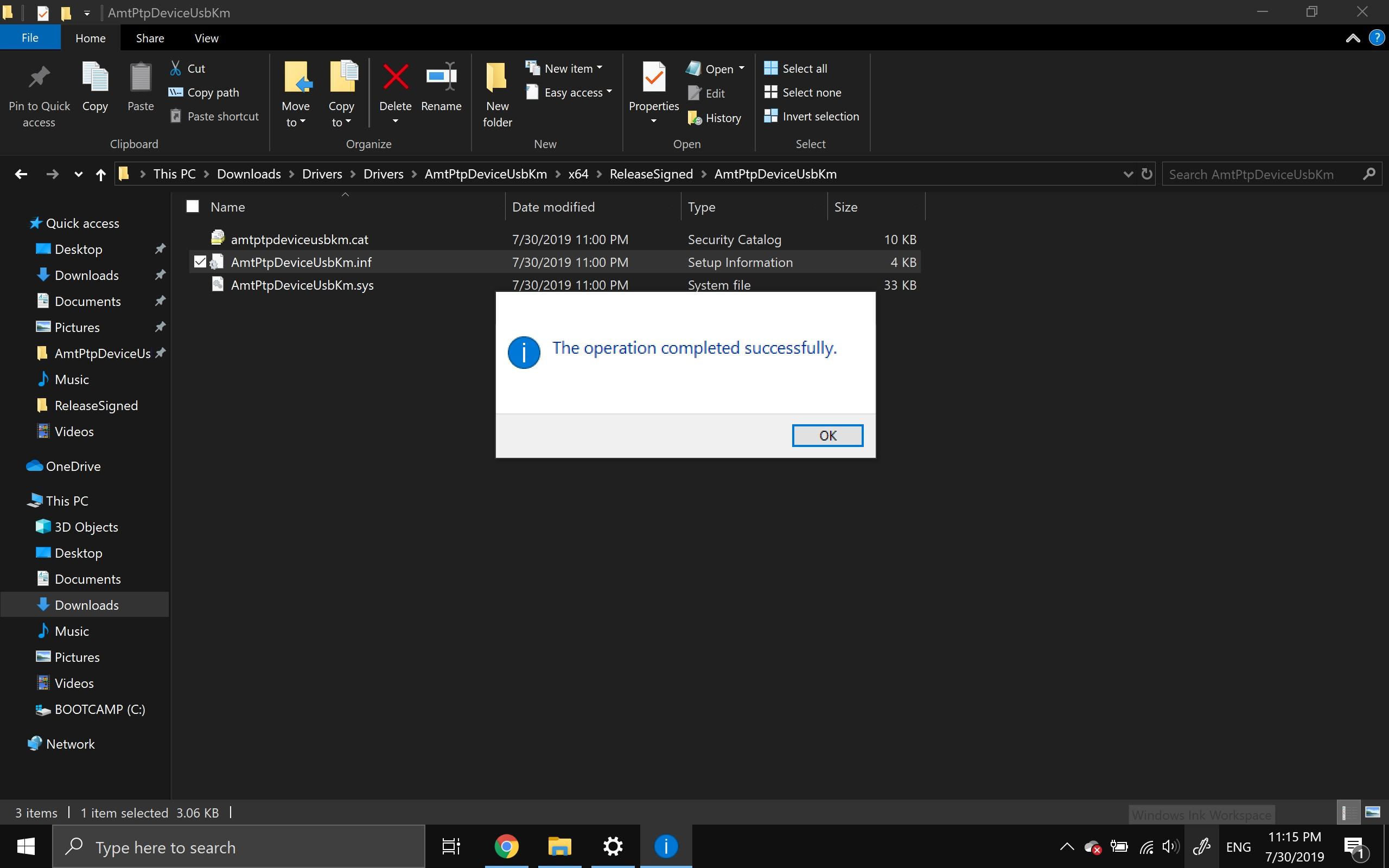Open the File menu
The image size is (1389, 868).
click(x=30, y=37)
